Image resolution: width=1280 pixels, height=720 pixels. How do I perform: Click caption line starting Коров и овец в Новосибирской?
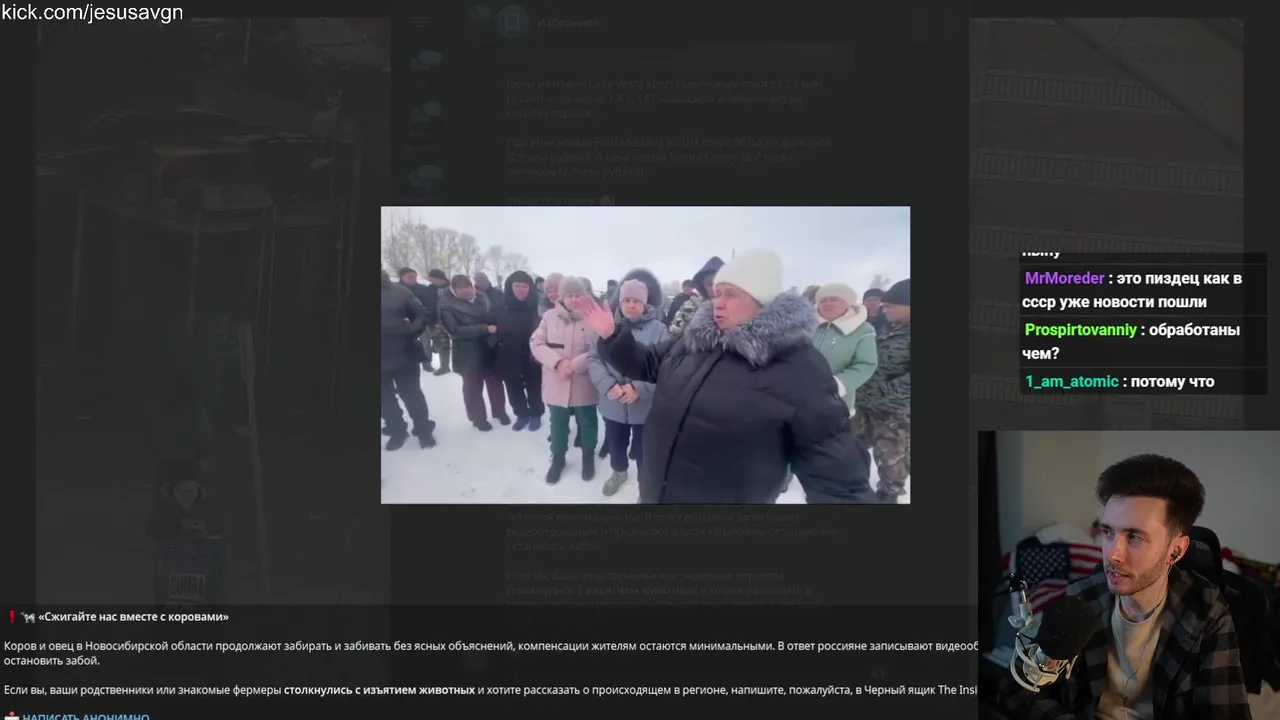coord(490,646)
